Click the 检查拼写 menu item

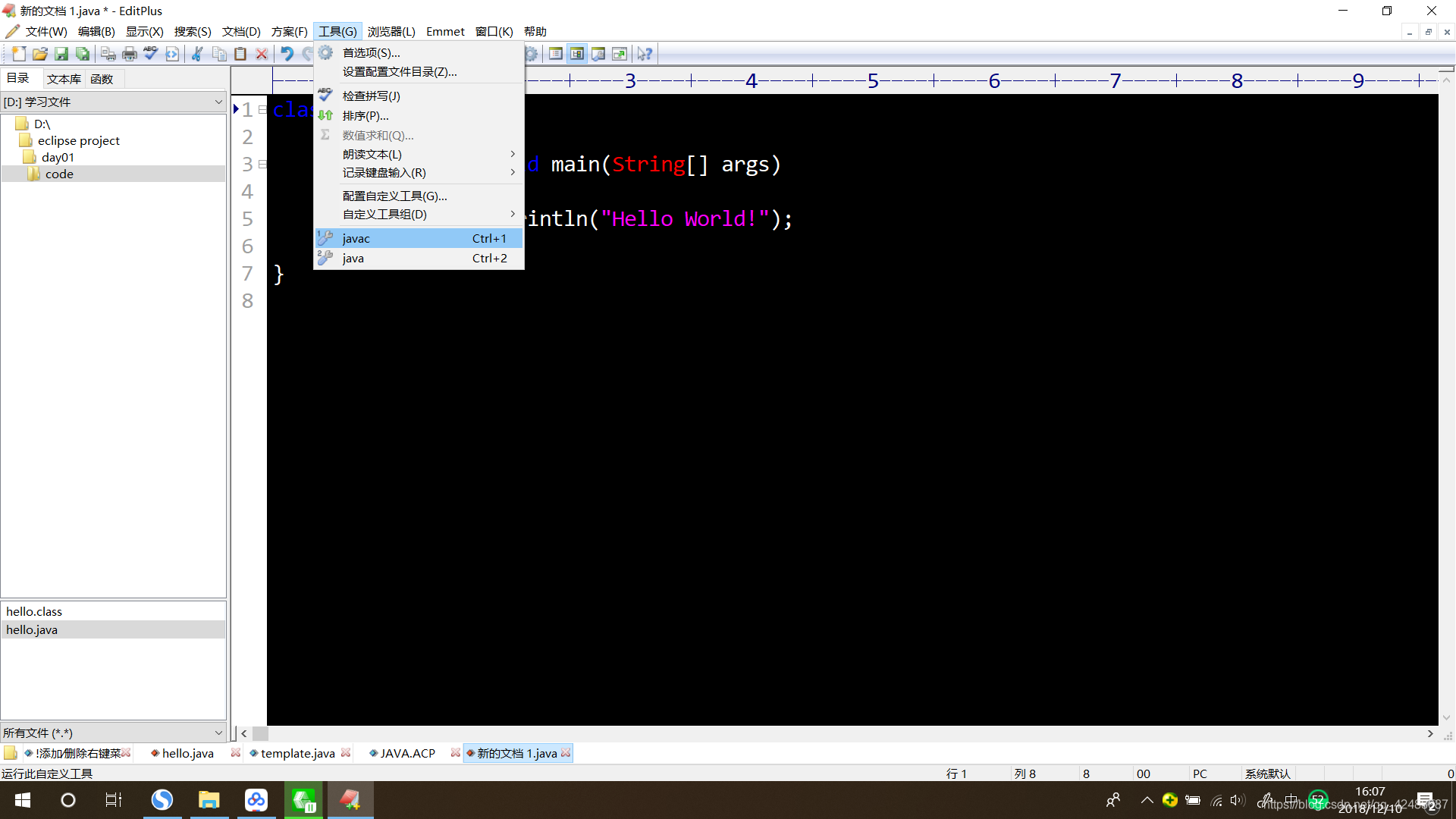point(370,95)
